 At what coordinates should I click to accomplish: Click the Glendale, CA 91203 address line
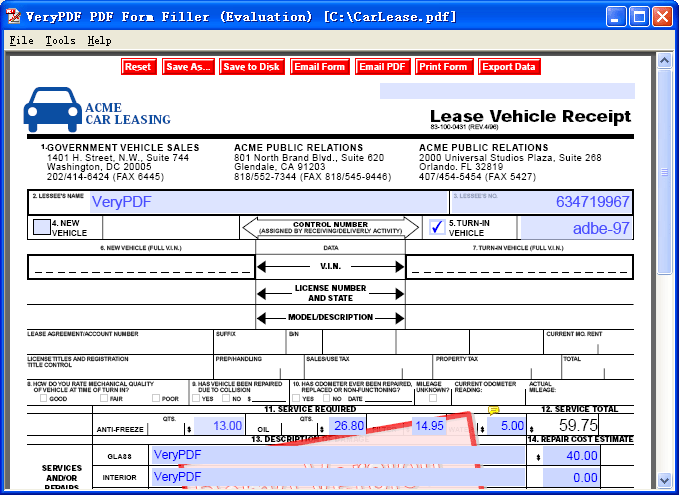[279, 167]
